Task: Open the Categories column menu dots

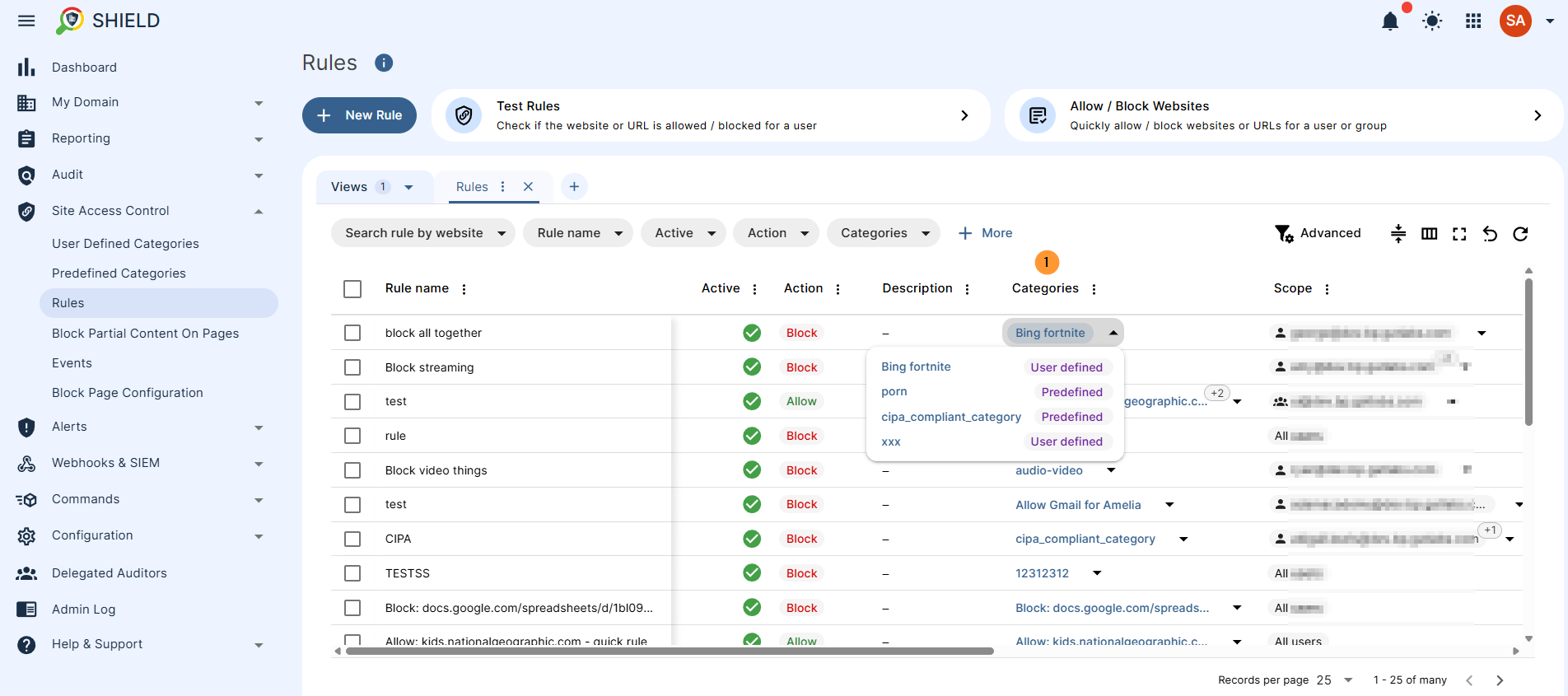Action: (x=1094, y=289)
